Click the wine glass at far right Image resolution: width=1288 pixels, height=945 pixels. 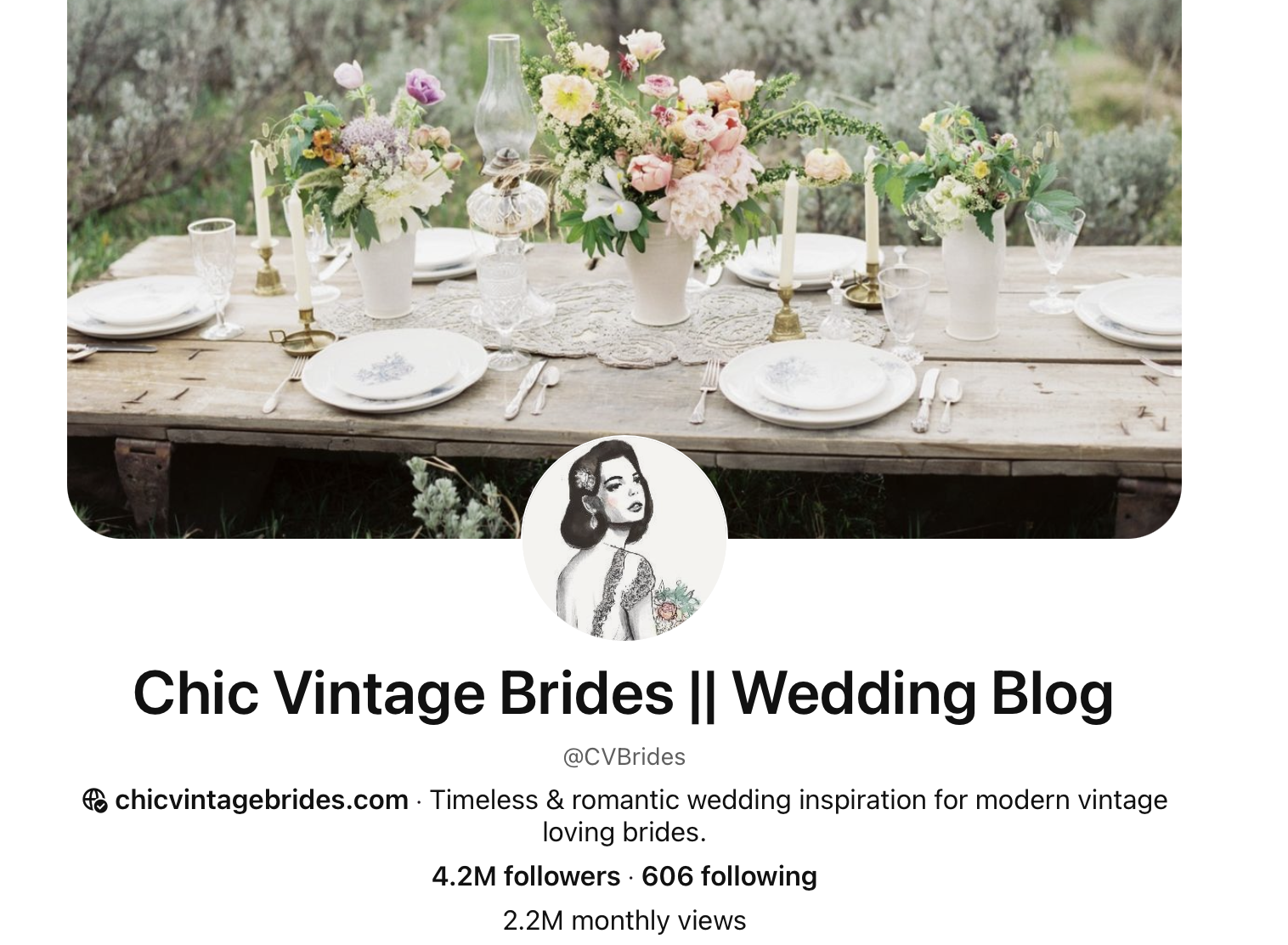tap(1054, 257)
